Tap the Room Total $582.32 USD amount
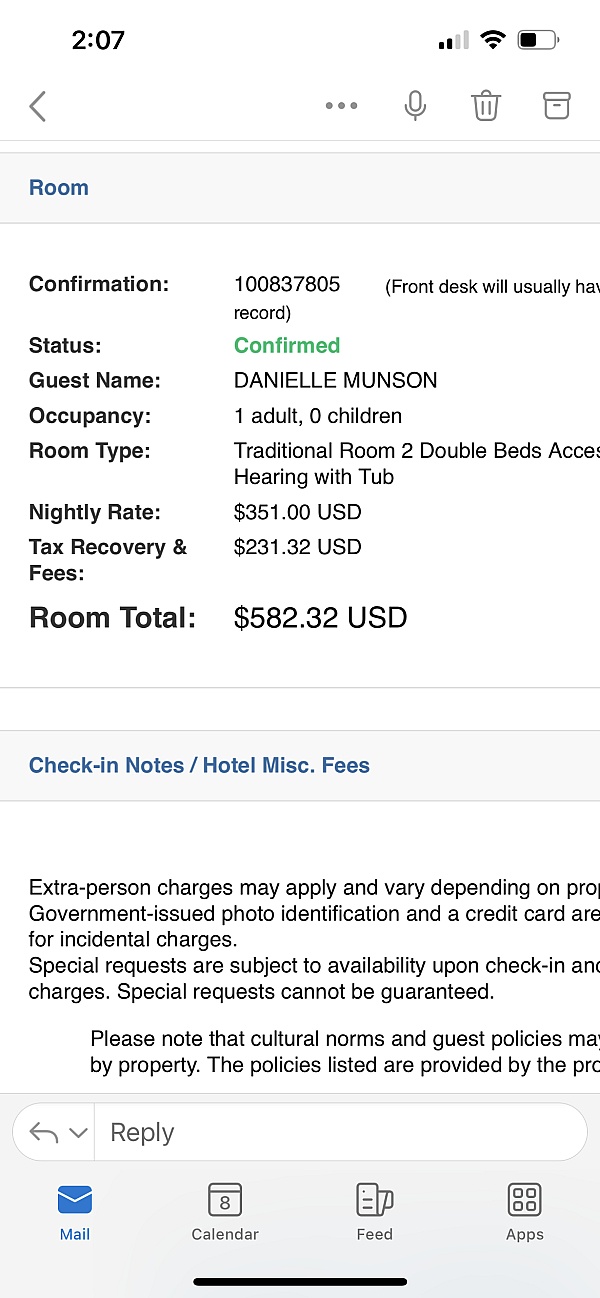 coord(320,618)
